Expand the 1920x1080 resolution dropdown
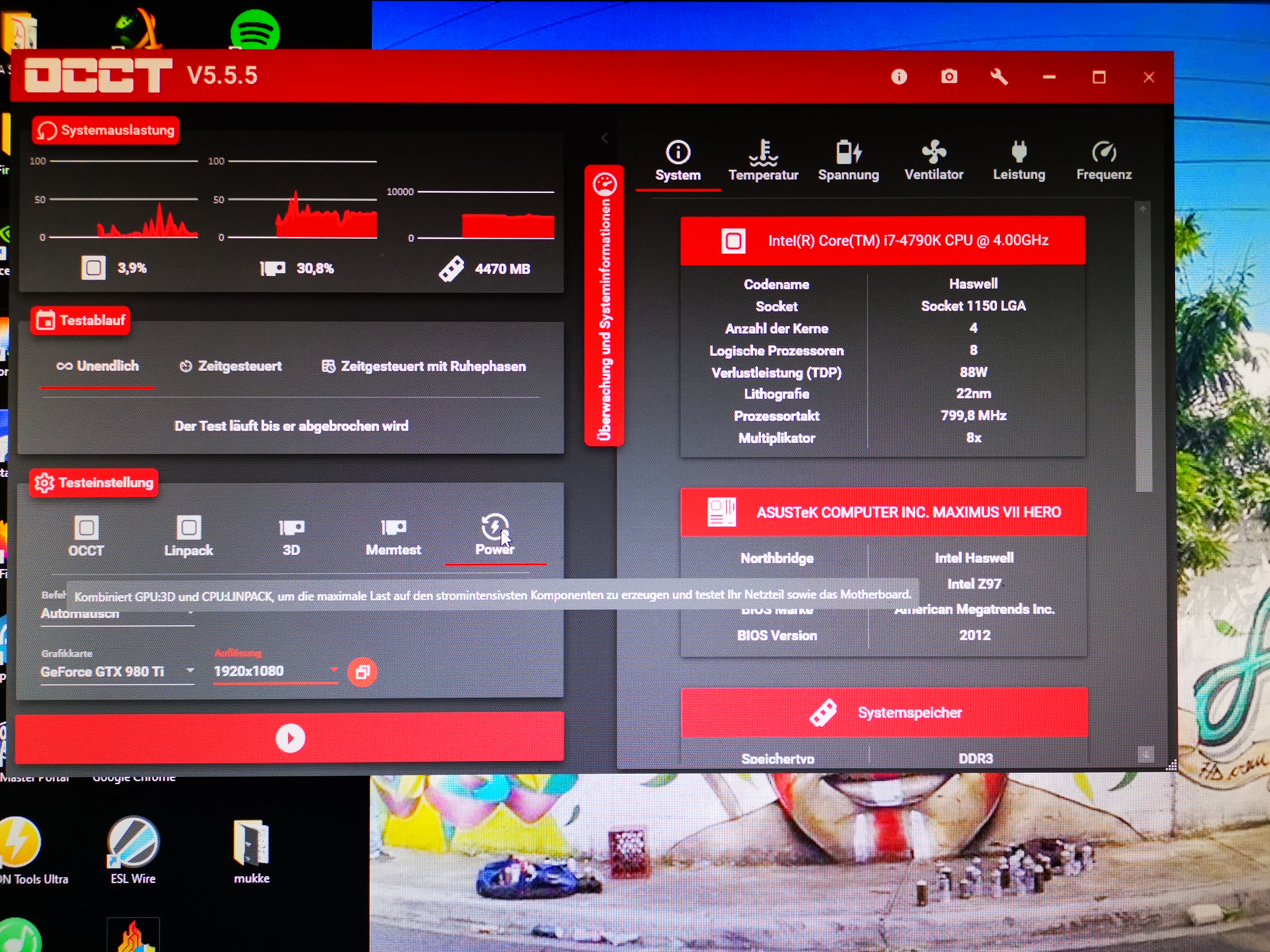 [276, 671]
